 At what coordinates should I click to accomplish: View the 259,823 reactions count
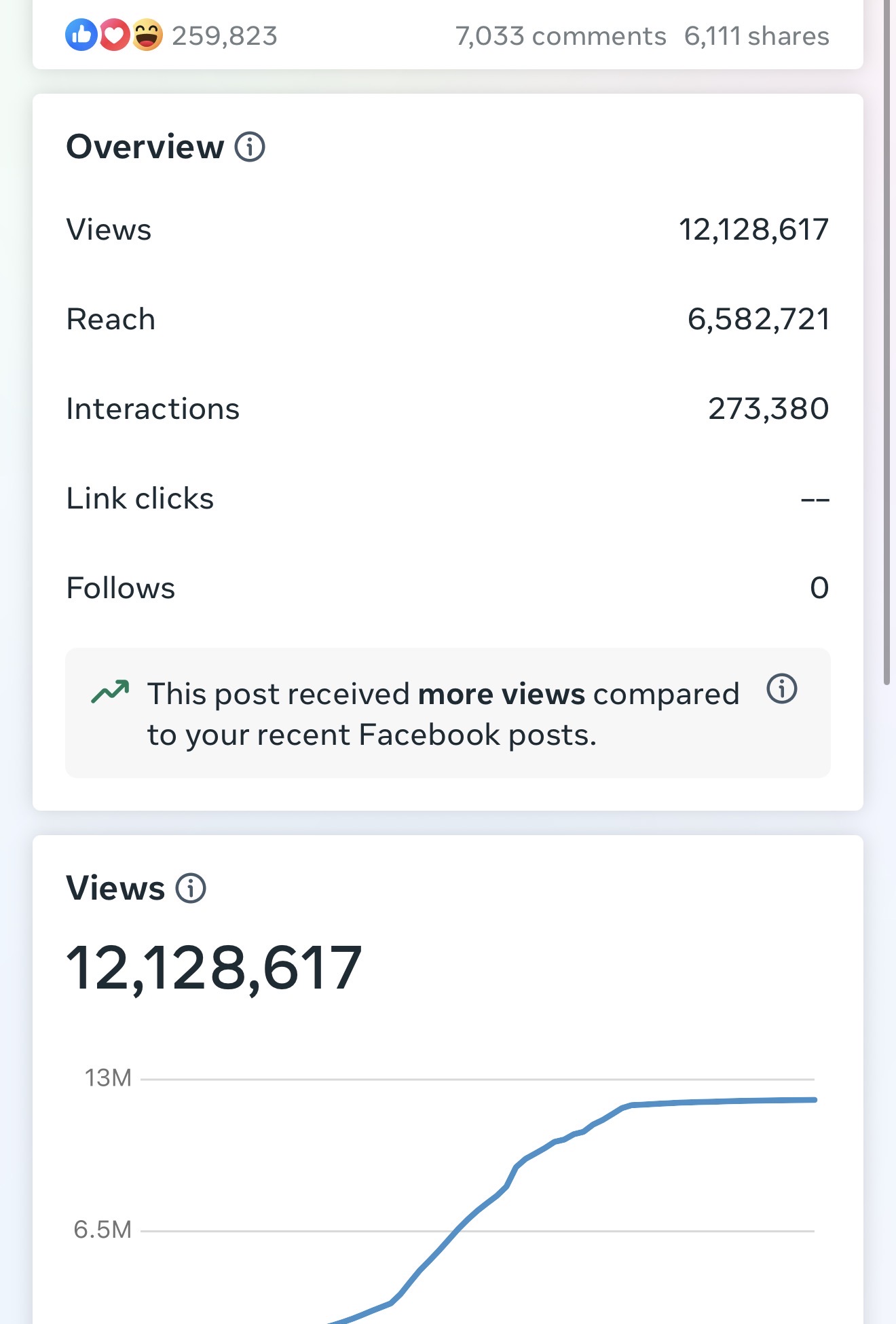coord(225,36)
